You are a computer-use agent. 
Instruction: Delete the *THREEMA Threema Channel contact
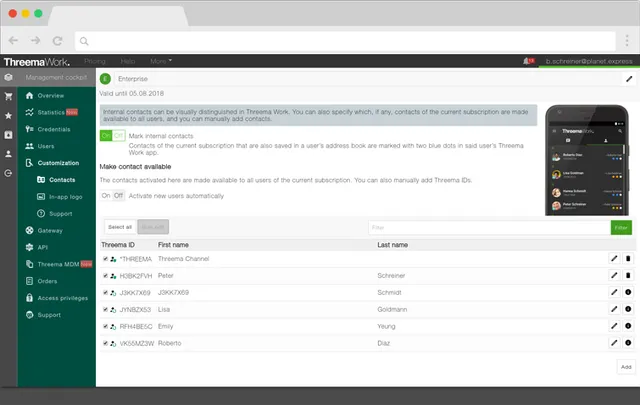tap(628, 258)
